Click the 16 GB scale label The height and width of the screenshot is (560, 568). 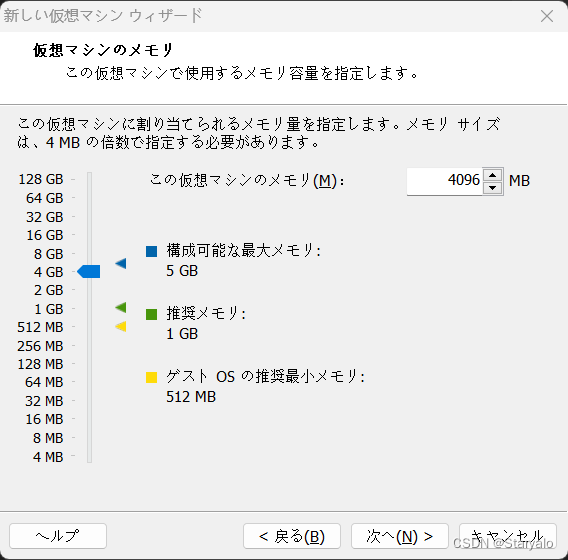pyautogui.click(x=45, y=235)
